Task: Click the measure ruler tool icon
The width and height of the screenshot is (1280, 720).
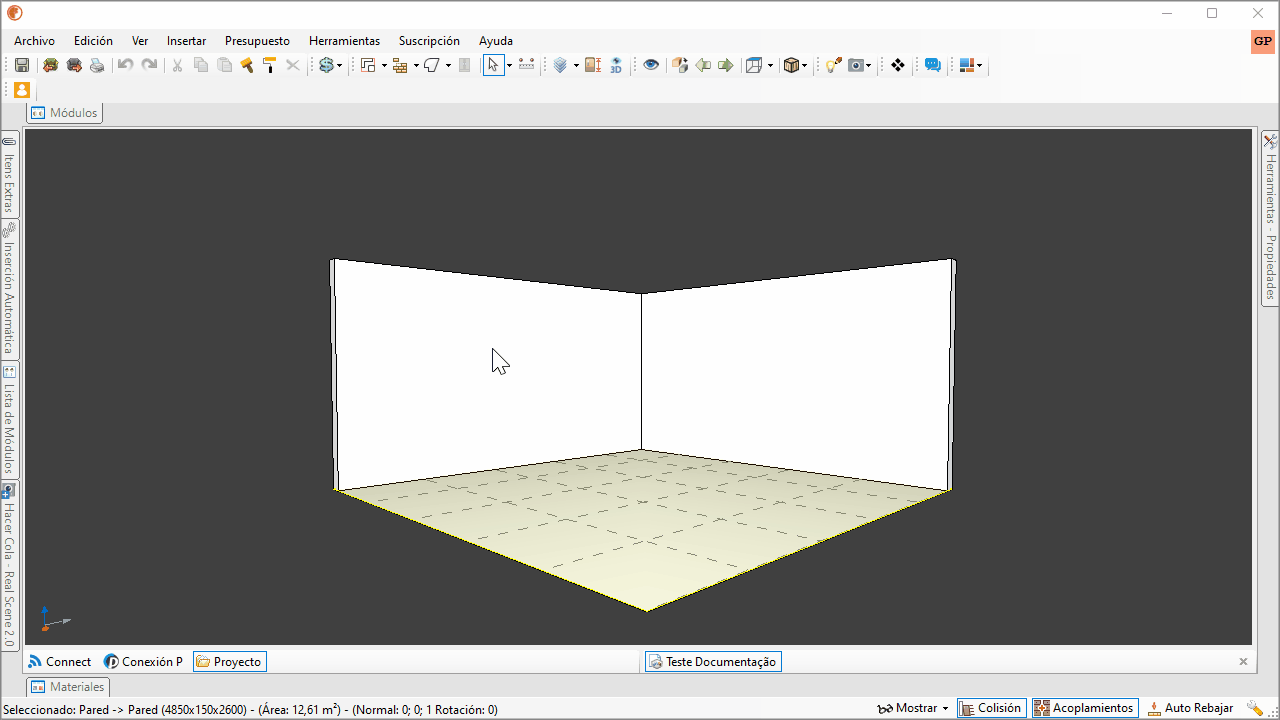Action: 527,65
